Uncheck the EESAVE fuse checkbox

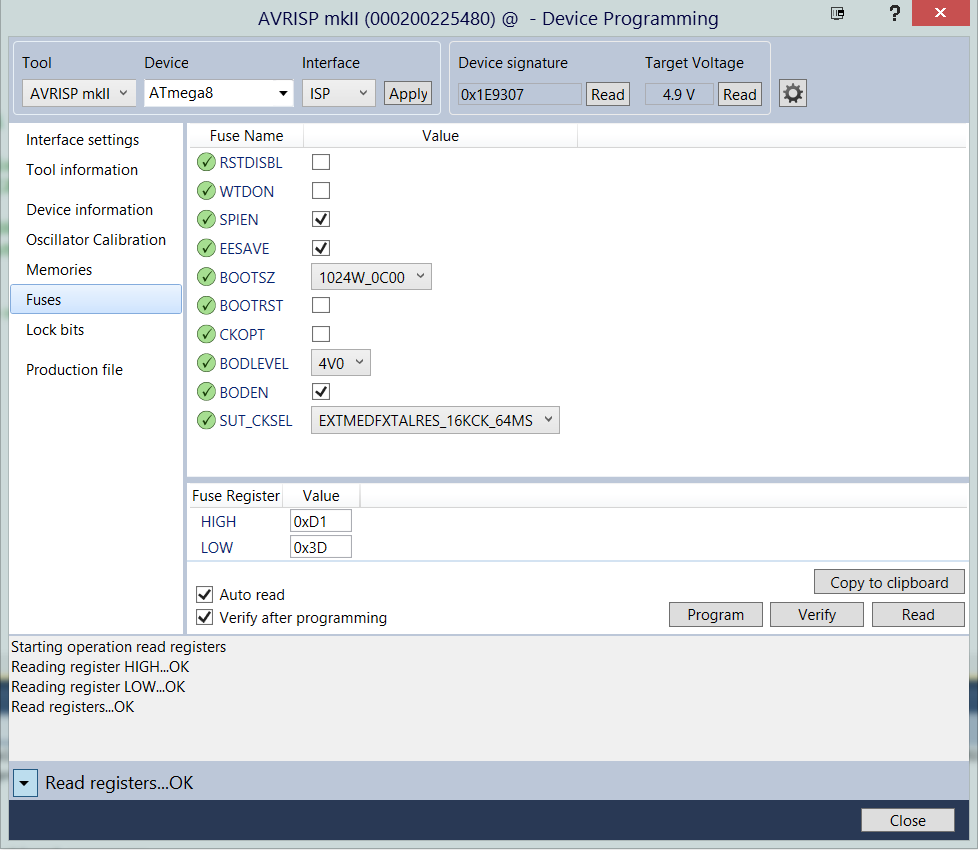(x=321, y=248)
